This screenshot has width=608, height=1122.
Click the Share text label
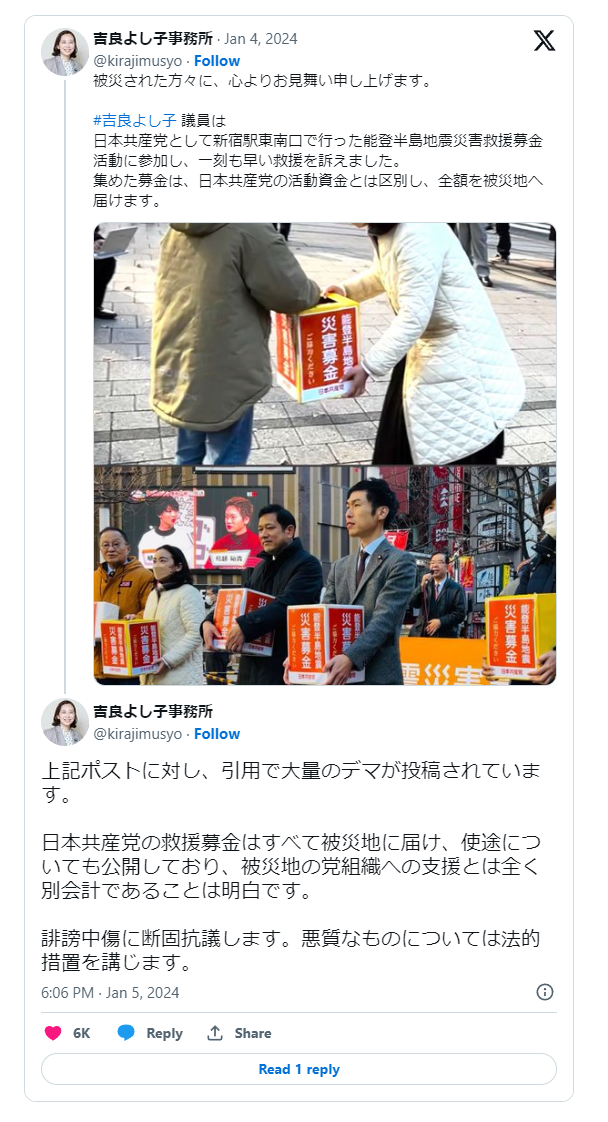(252, 1033)
